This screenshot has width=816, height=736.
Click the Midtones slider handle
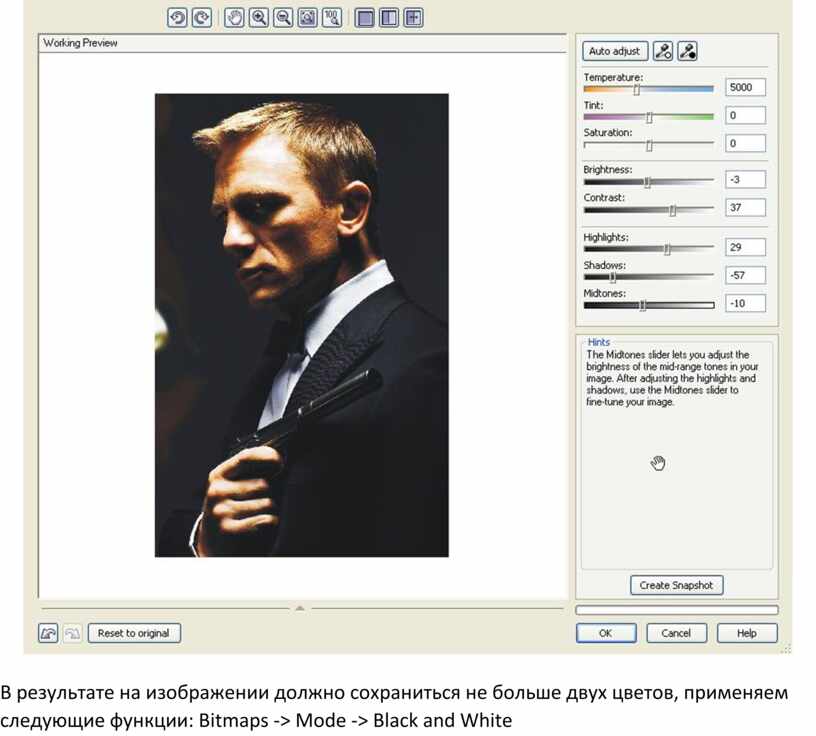[643, 306]
